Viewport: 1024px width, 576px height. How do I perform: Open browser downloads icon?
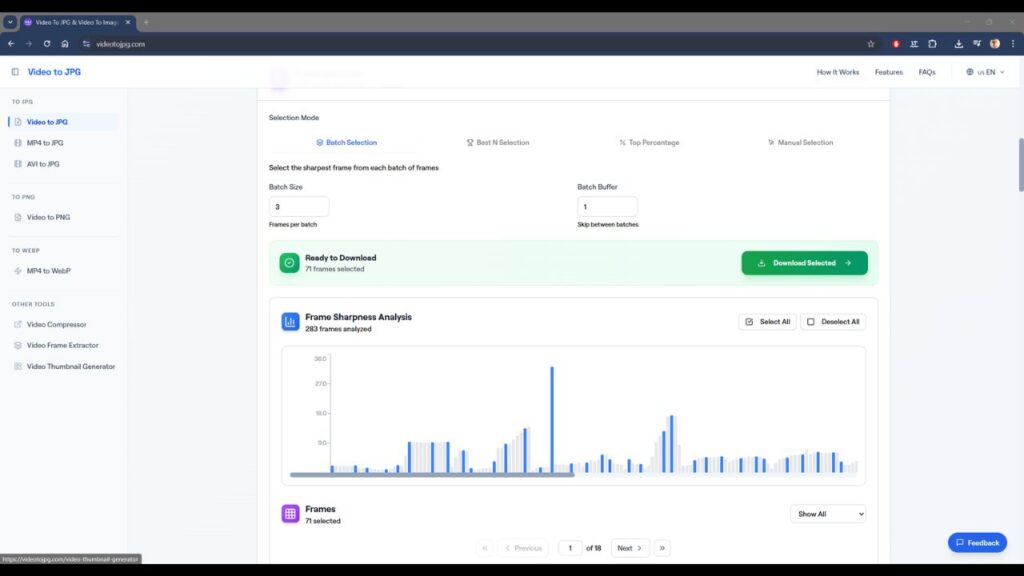(x=959, y=44)
